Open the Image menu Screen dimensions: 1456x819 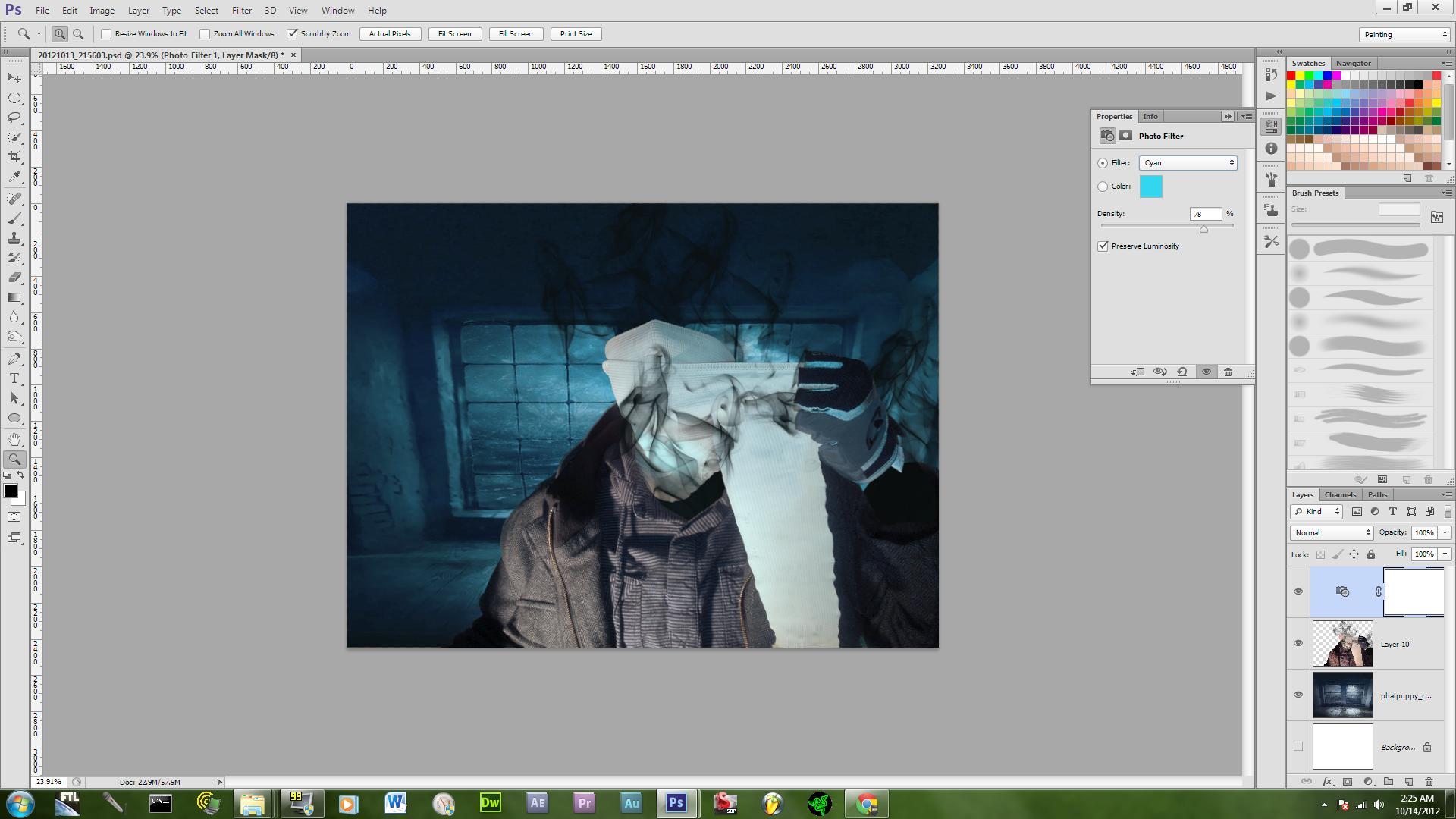(x=102, y=11)
